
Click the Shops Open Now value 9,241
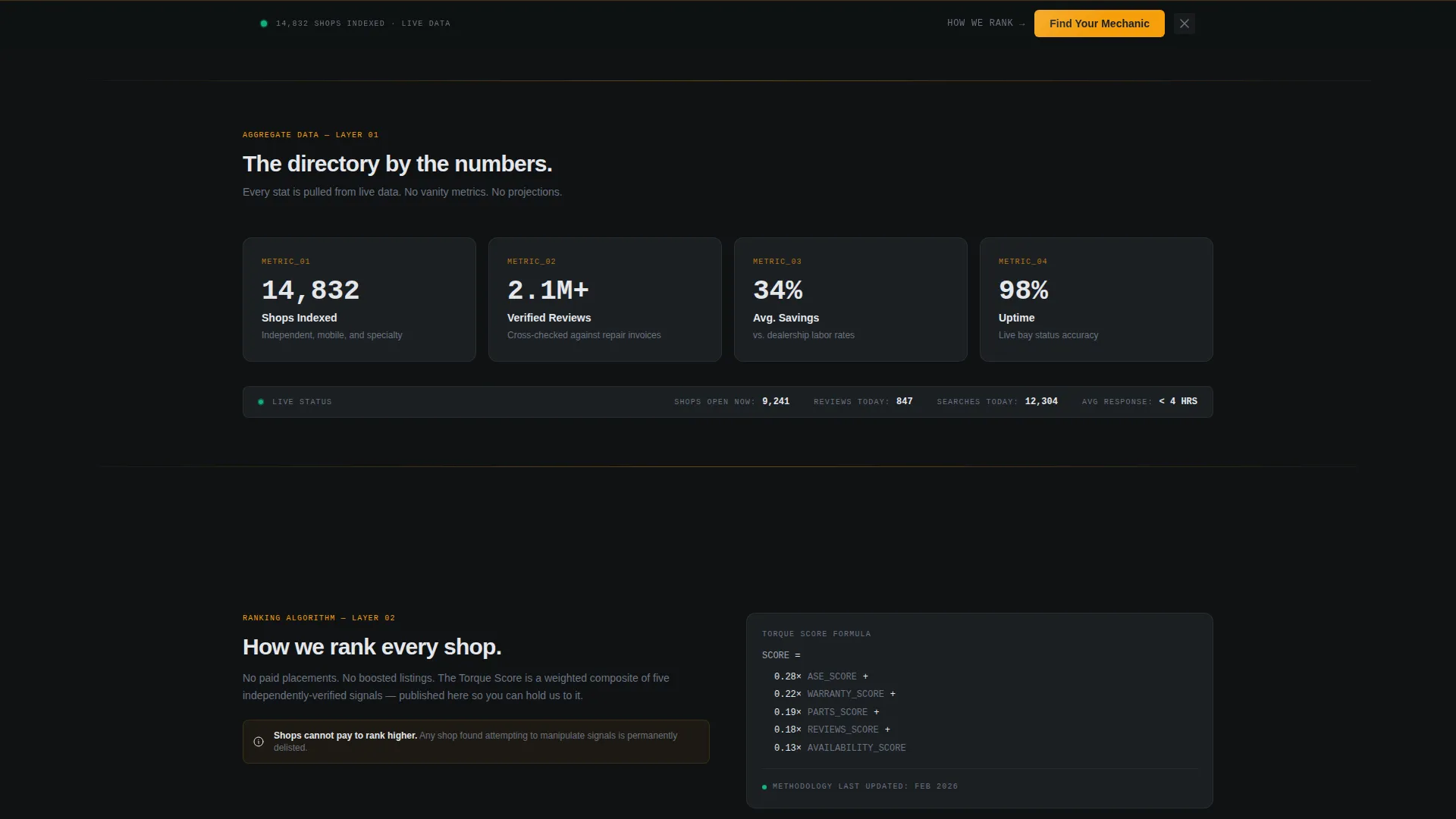tap(776, 402)
